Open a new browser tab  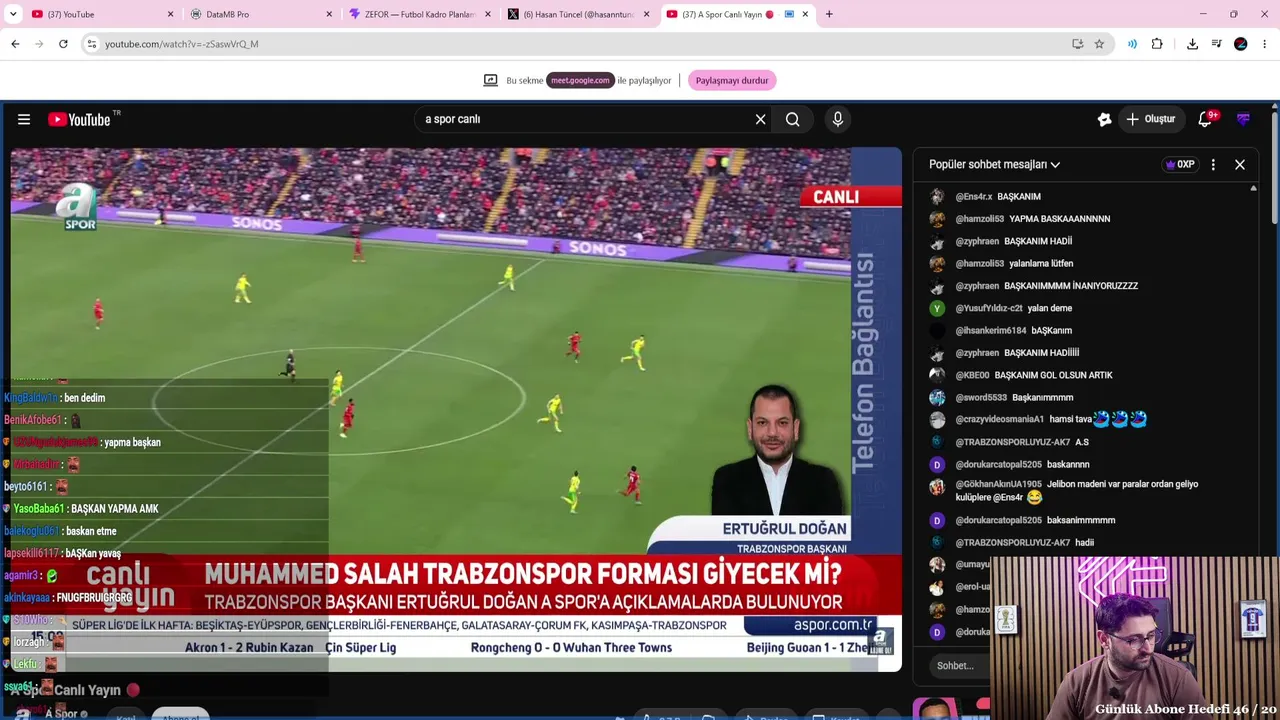click(829, 14)
